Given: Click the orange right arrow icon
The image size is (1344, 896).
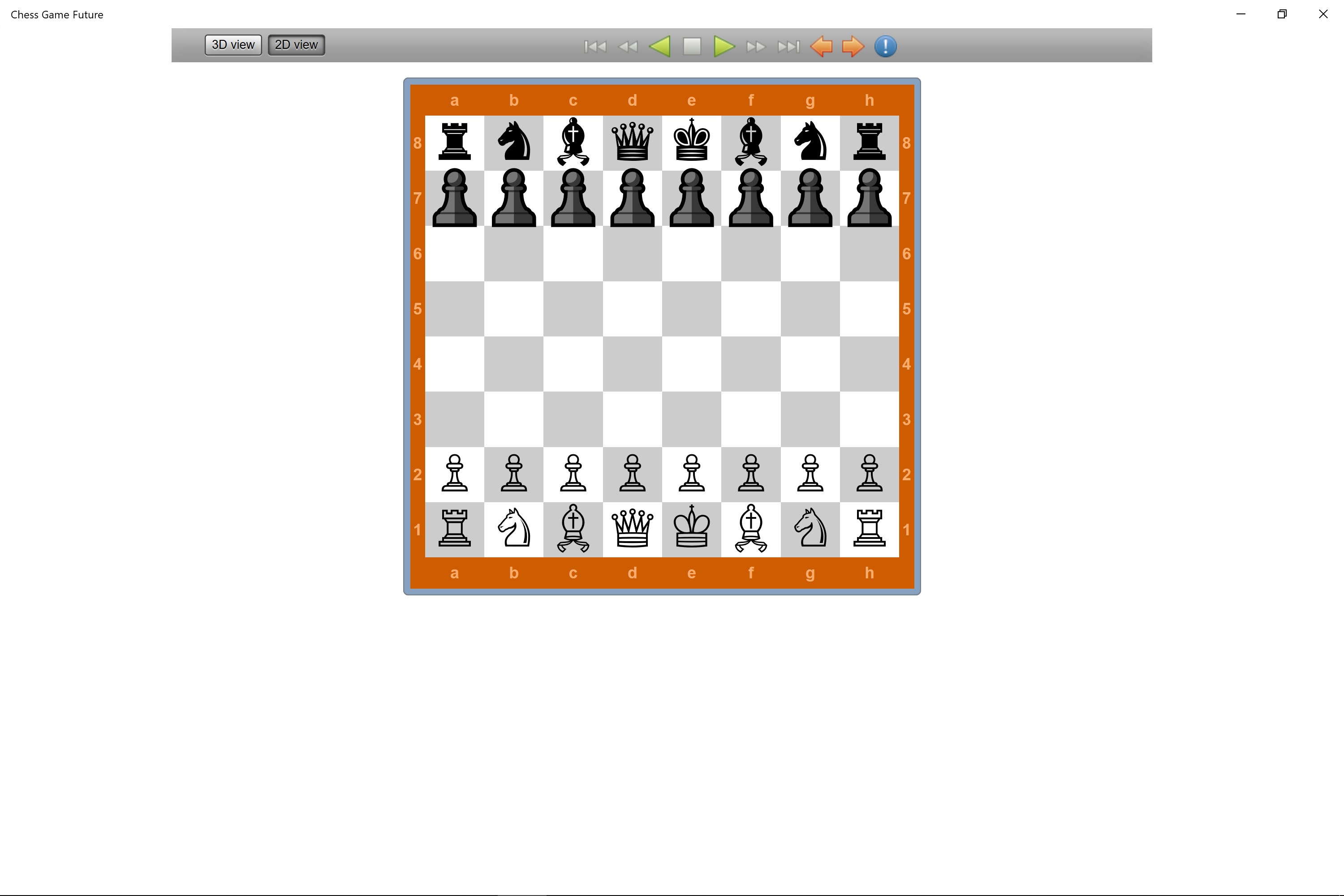Looking at the screenshot, I should point(853,46).
